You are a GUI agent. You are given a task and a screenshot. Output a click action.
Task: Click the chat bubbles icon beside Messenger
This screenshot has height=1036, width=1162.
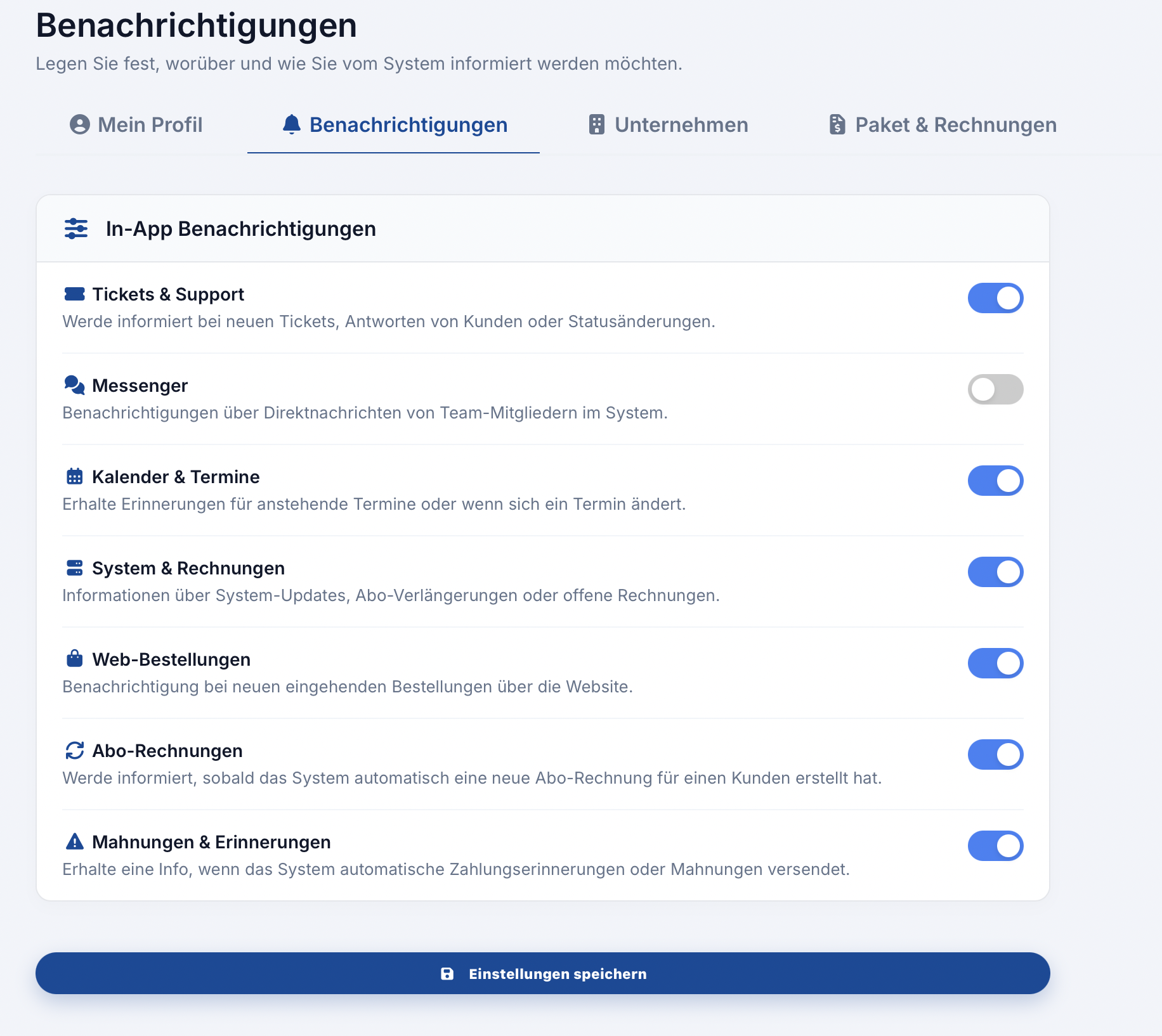75,385
